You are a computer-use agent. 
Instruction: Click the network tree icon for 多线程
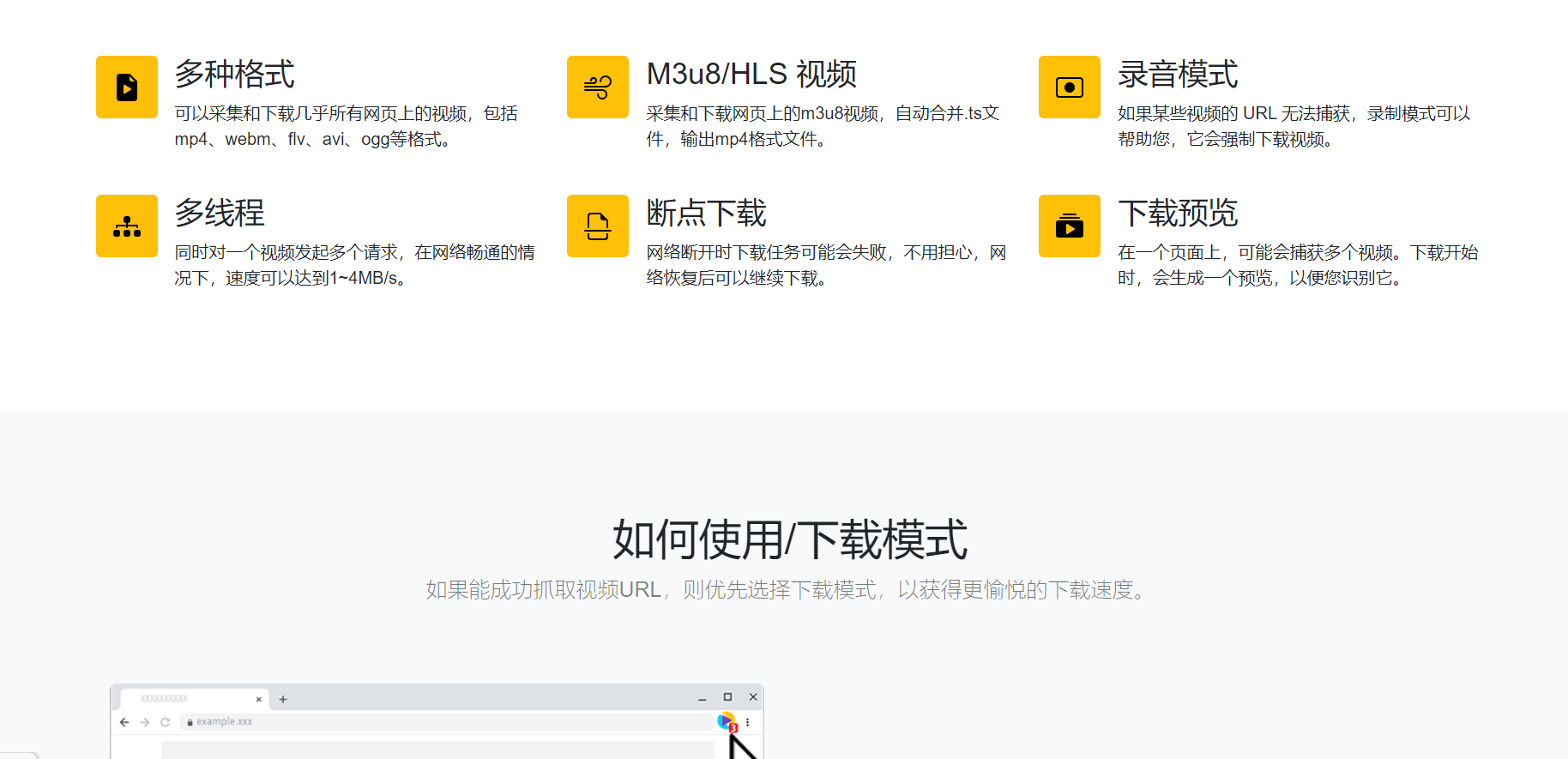click(x=127, y=226)
